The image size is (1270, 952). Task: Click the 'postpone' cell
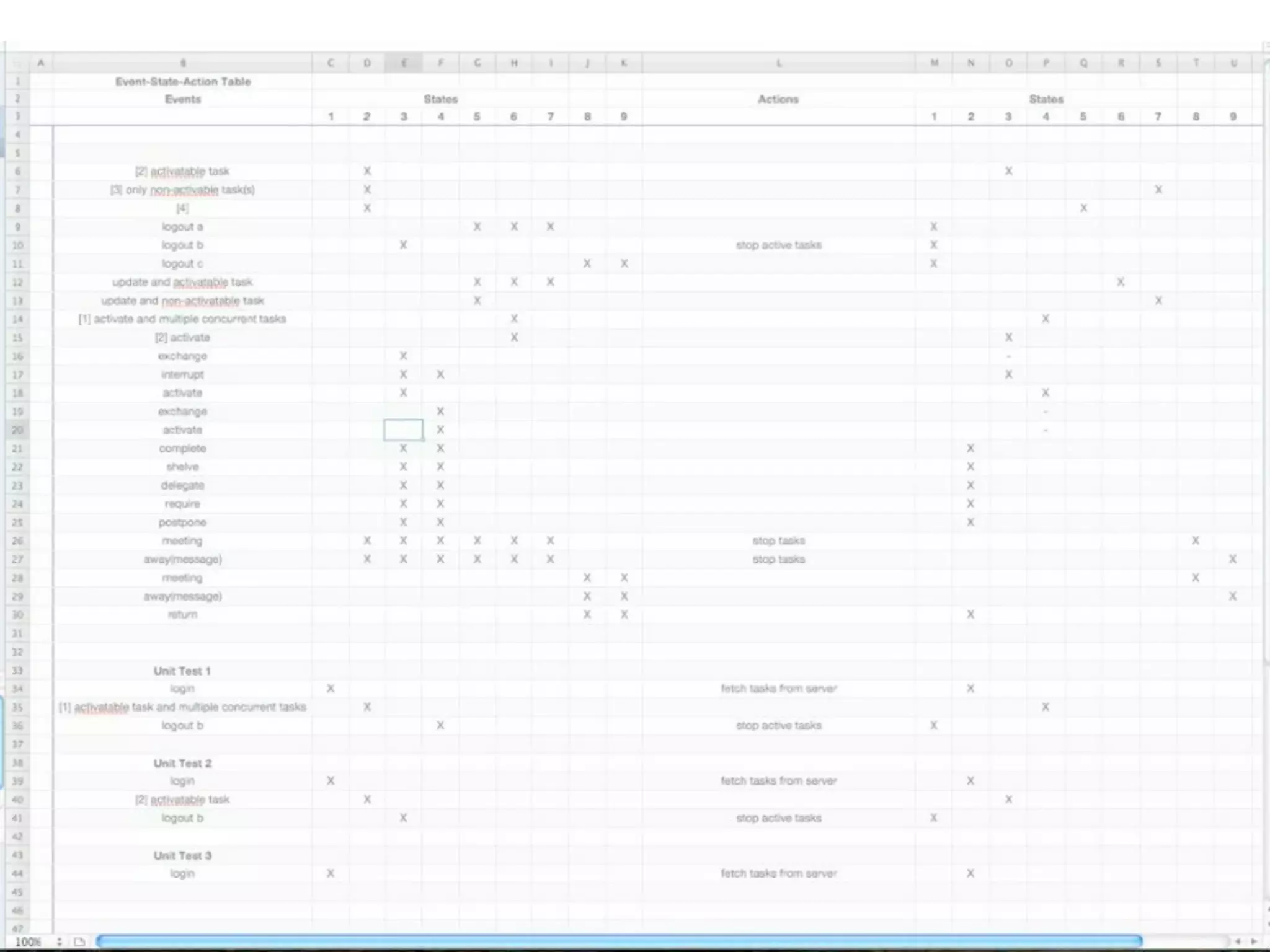[182, 522]
